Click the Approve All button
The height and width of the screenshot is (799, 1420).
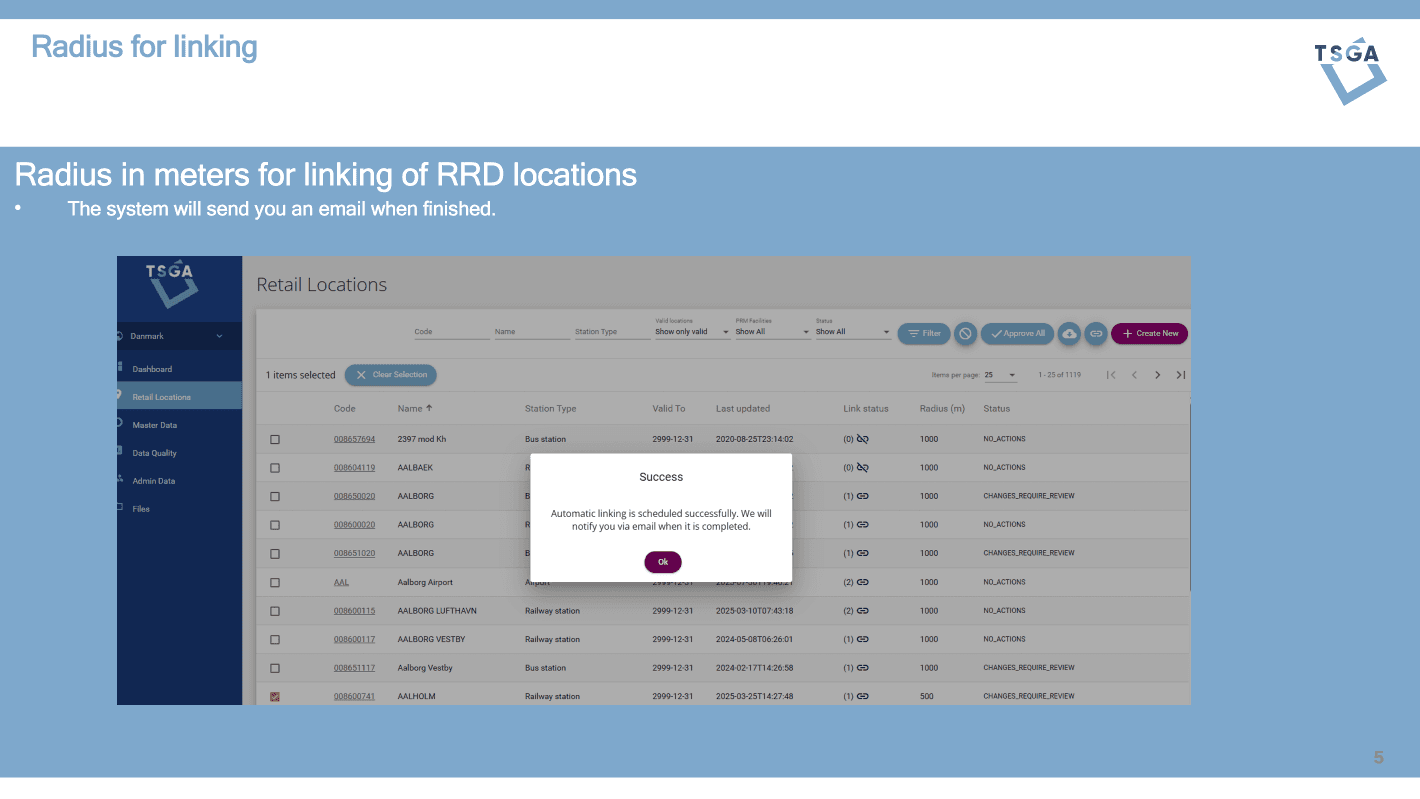[1017, 334]
